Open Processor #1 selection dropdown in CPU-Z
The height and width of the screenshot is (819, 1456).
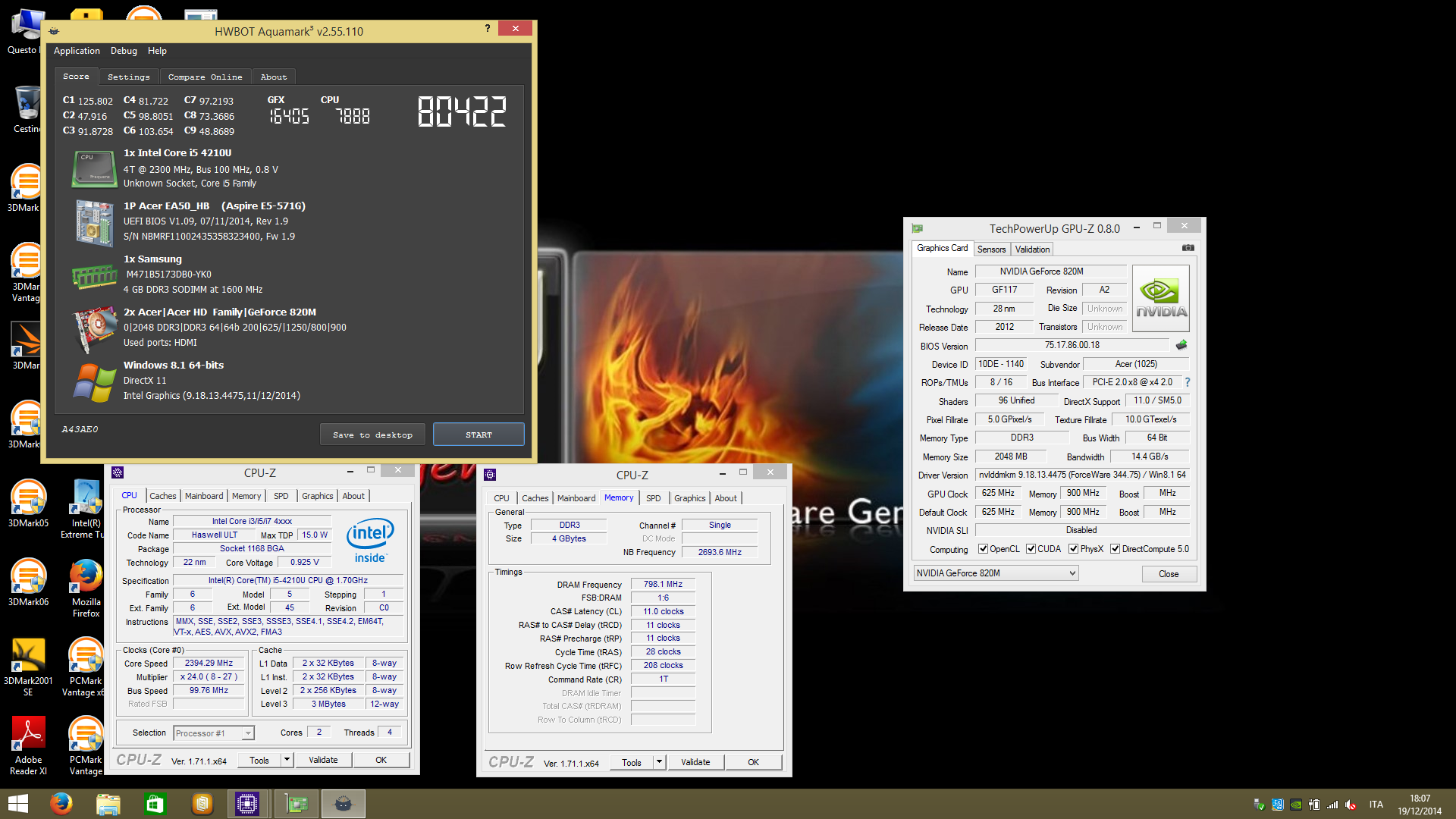point(214,733)
